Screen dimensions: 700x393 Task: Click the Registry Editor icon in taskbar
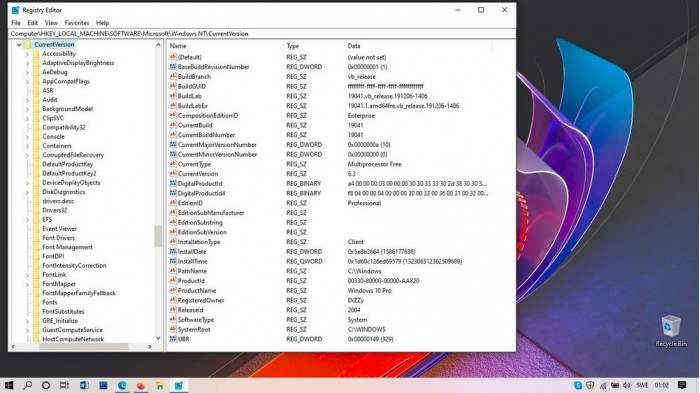pos(179,385)
